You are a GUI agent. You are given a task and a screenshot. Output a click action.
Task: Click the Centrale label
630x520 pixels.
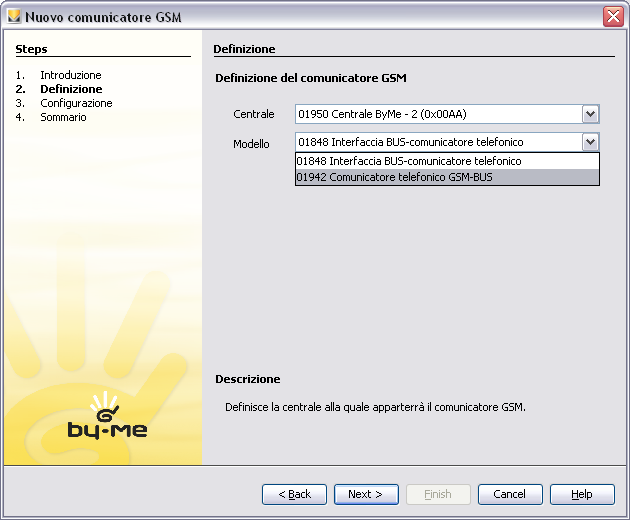254,114
